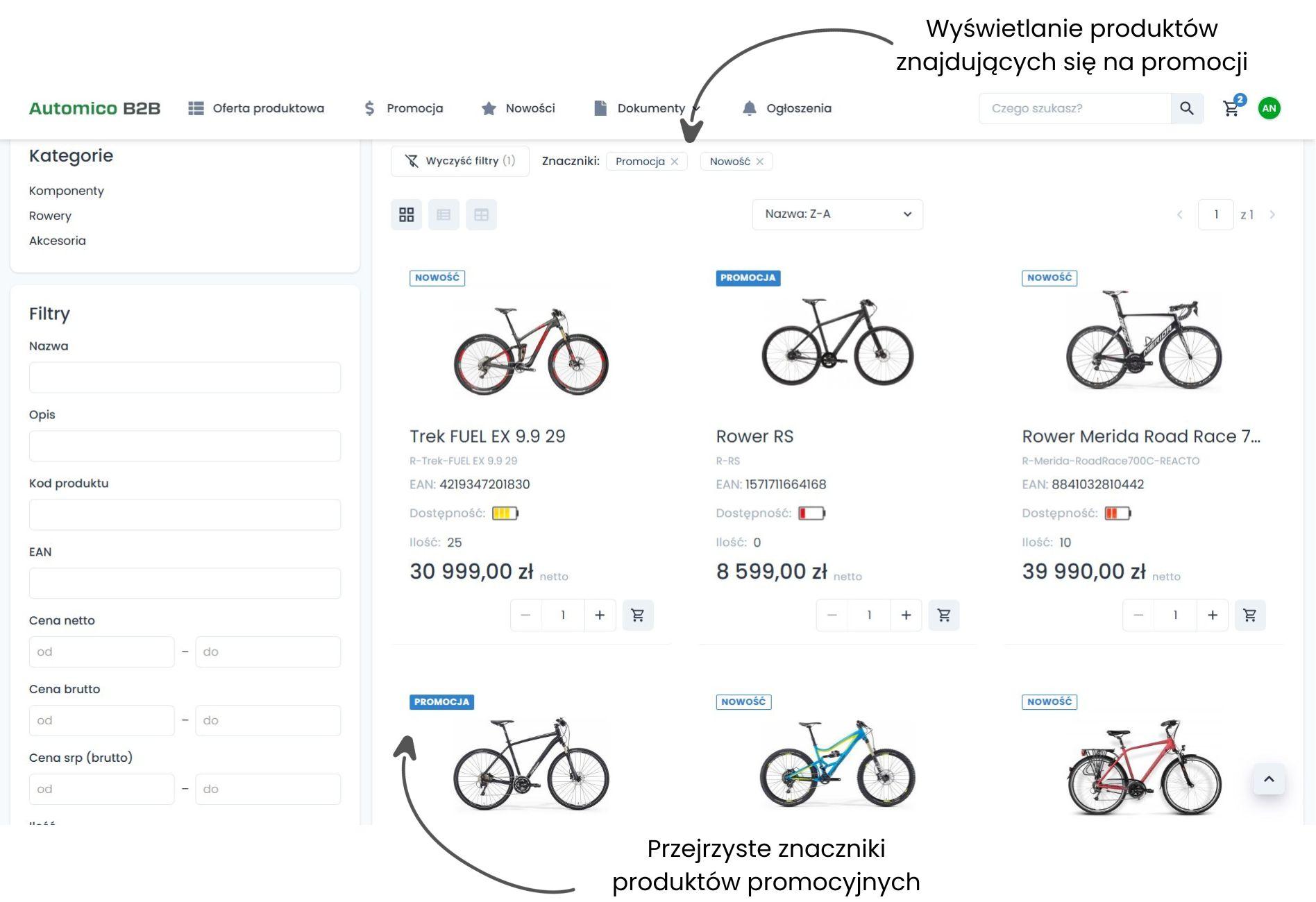The height and width of the screenshot is (902, 1316).
Task: Remove the Nowość tag filter
Action: 760,162
